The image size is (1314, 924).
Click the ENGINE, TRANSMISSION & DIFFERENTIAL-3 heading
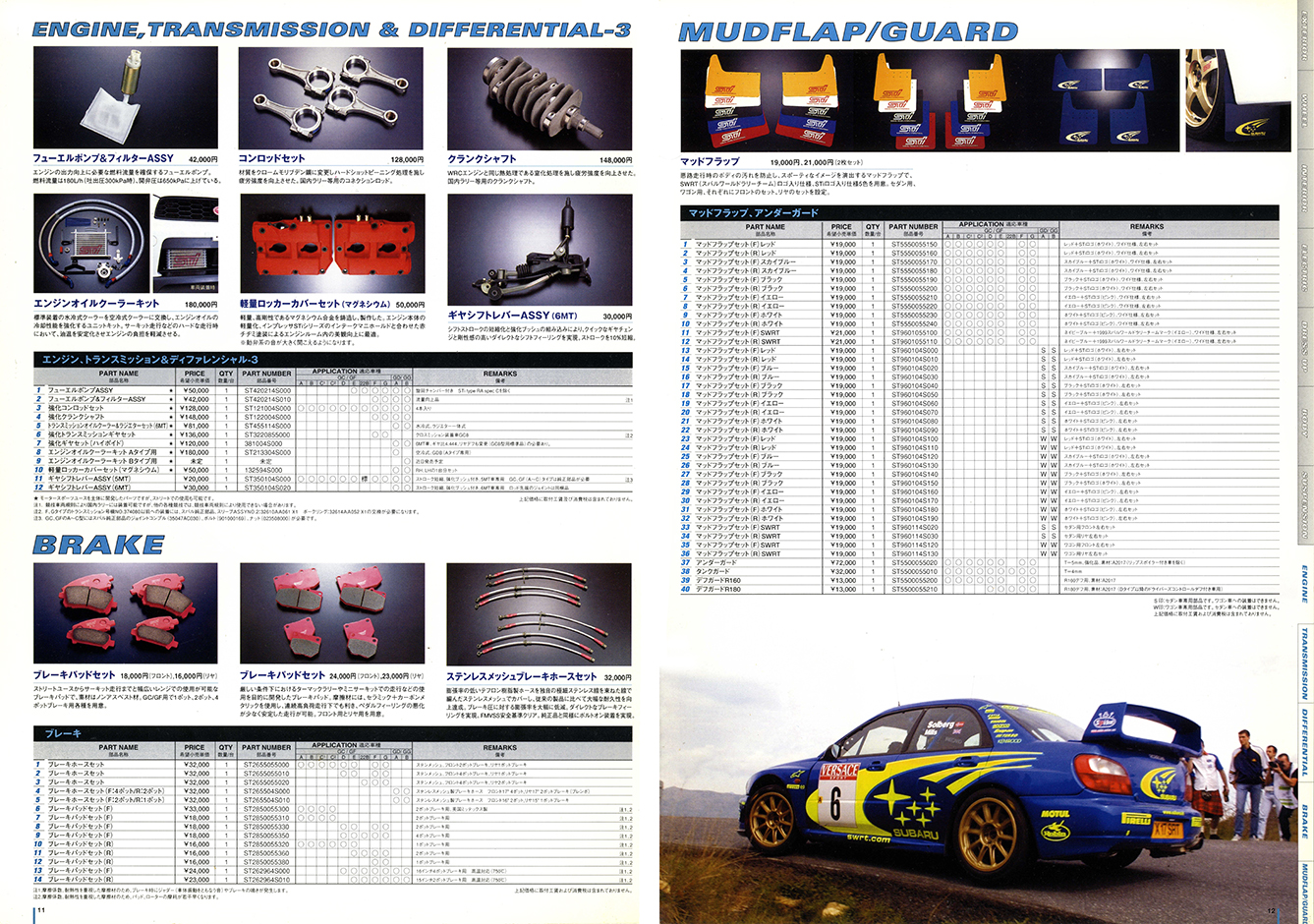coord(331,29)
